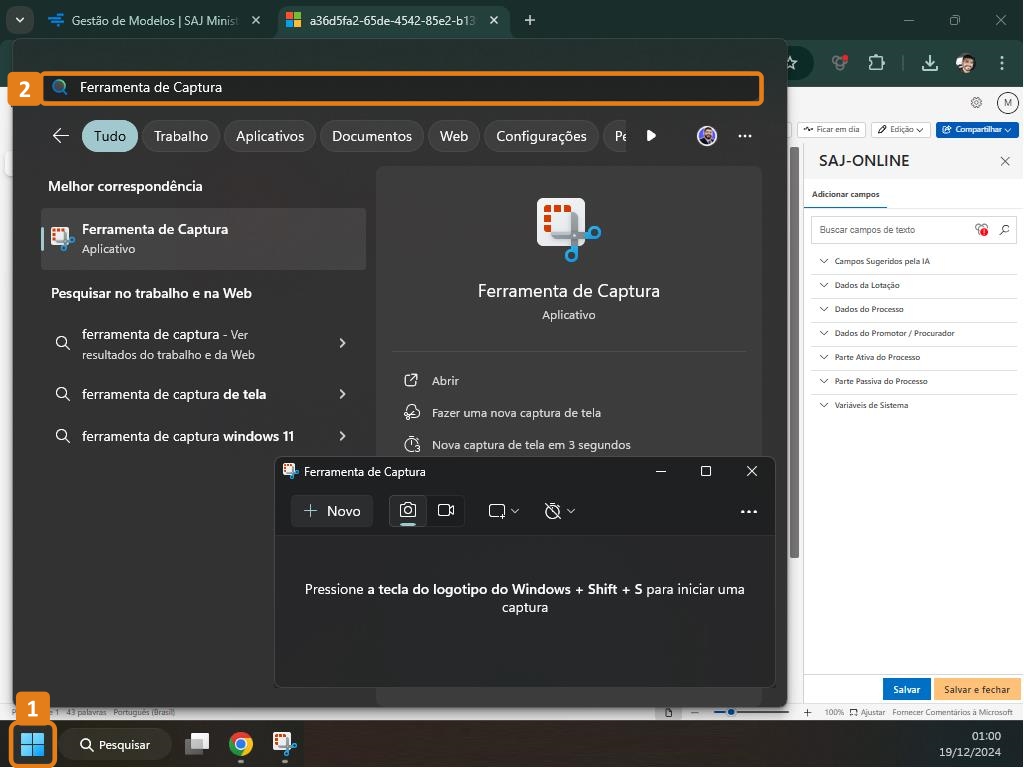The height and width of the screenshot is (768, 1024).
Task: Select the Documentos search filter tab
Action: pyautogui.click(x=371, y=136)
